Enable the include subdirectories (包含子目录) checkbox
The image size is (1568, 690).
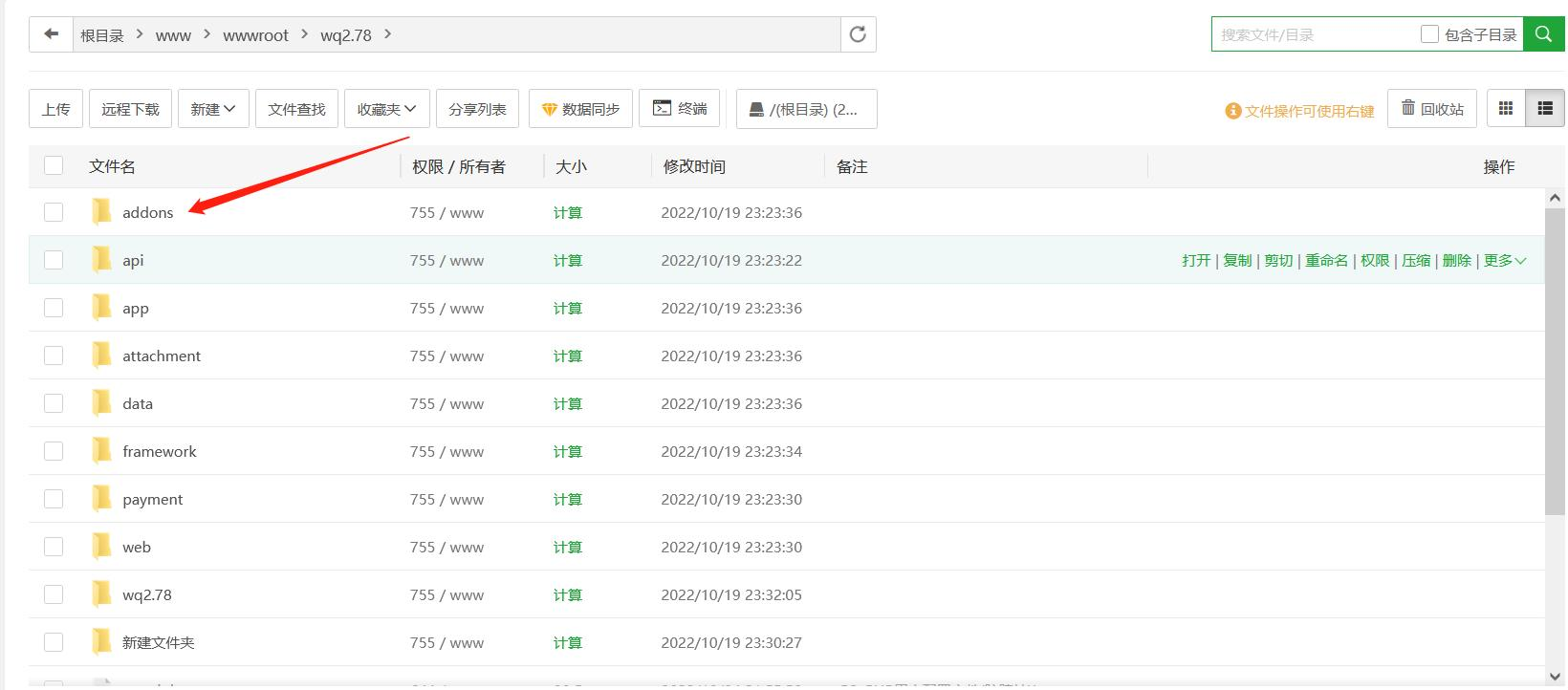[x=1430, y=34]
